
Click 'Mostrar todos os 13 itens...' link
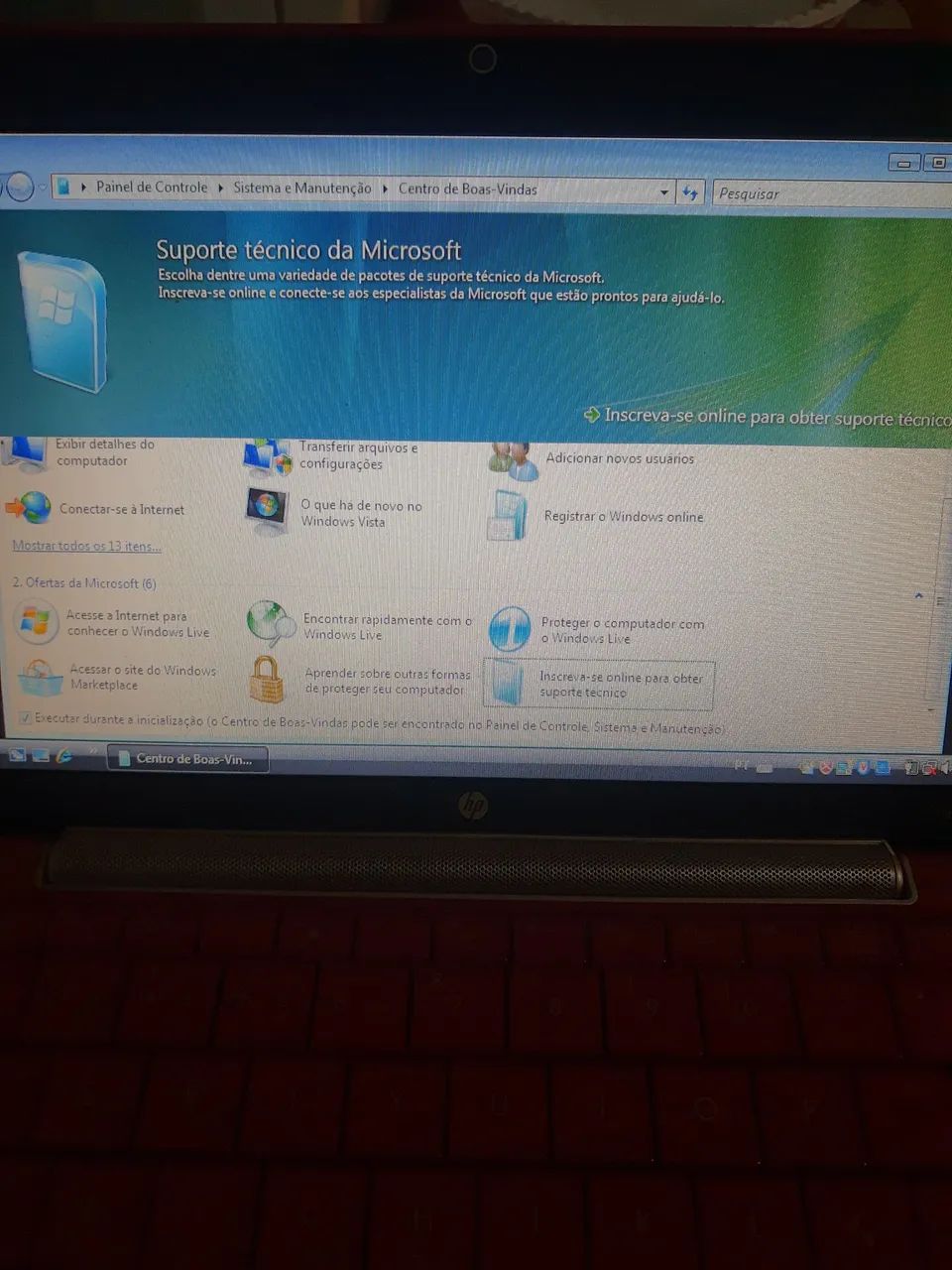[86, 546]
